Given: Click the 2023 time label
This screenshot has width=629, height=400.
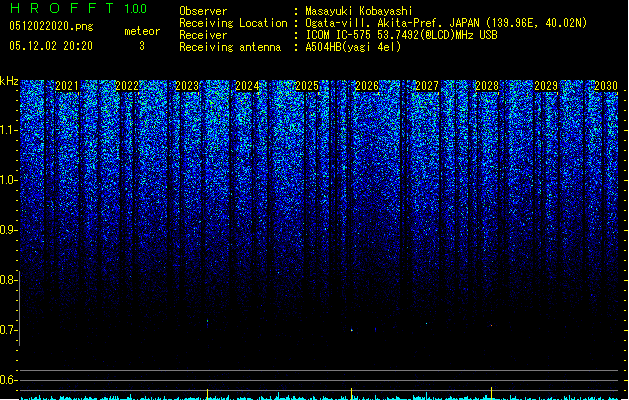Looking at the screenshot, I should tap(187, 86).
